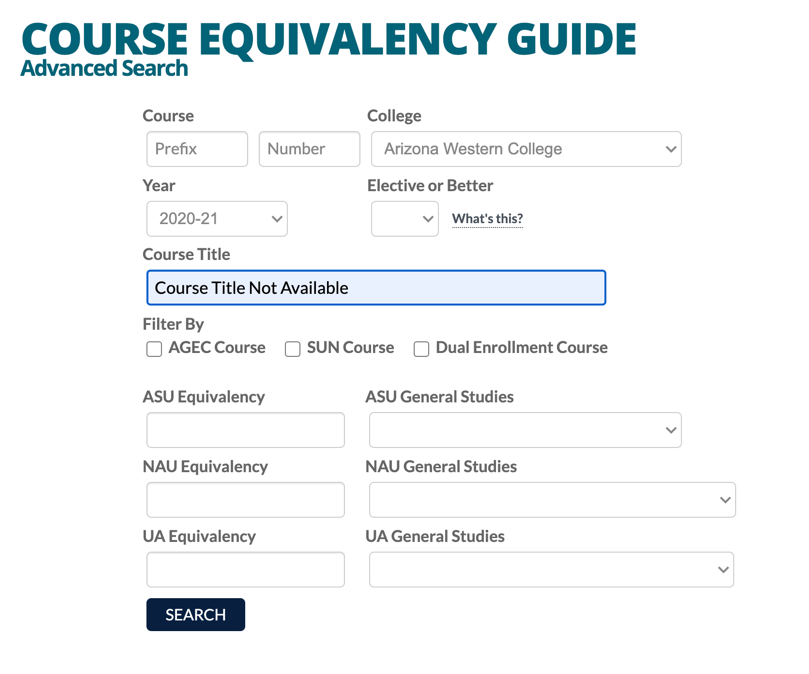The height and width of the screenshot is (674, 809).
Task: Toggle the Dual Enrollment Course checkbox
Action: point(422,349)
